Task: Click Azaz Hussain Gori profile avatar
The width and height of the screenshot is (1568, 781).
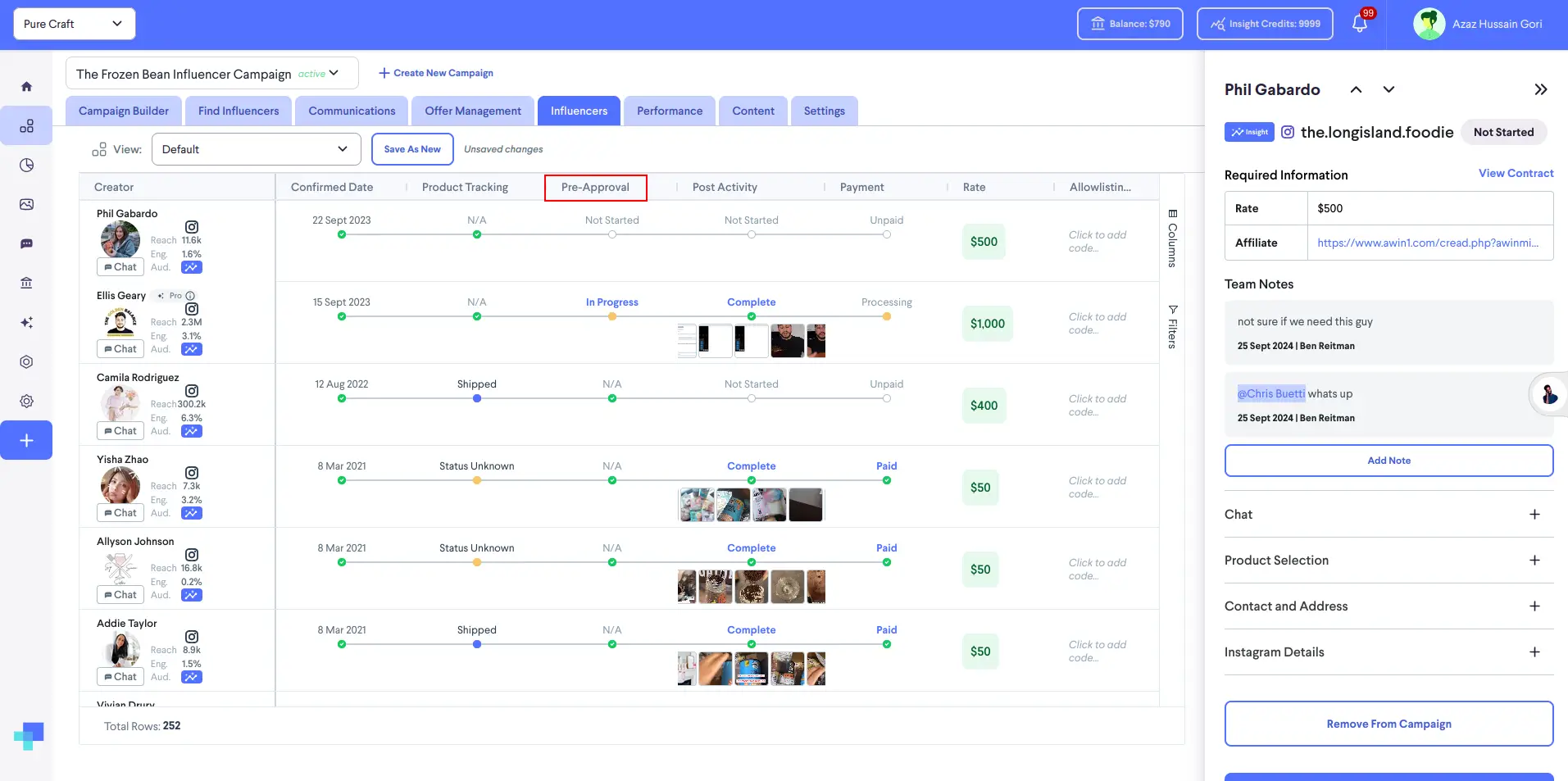Action: [x=1429, y=24]
